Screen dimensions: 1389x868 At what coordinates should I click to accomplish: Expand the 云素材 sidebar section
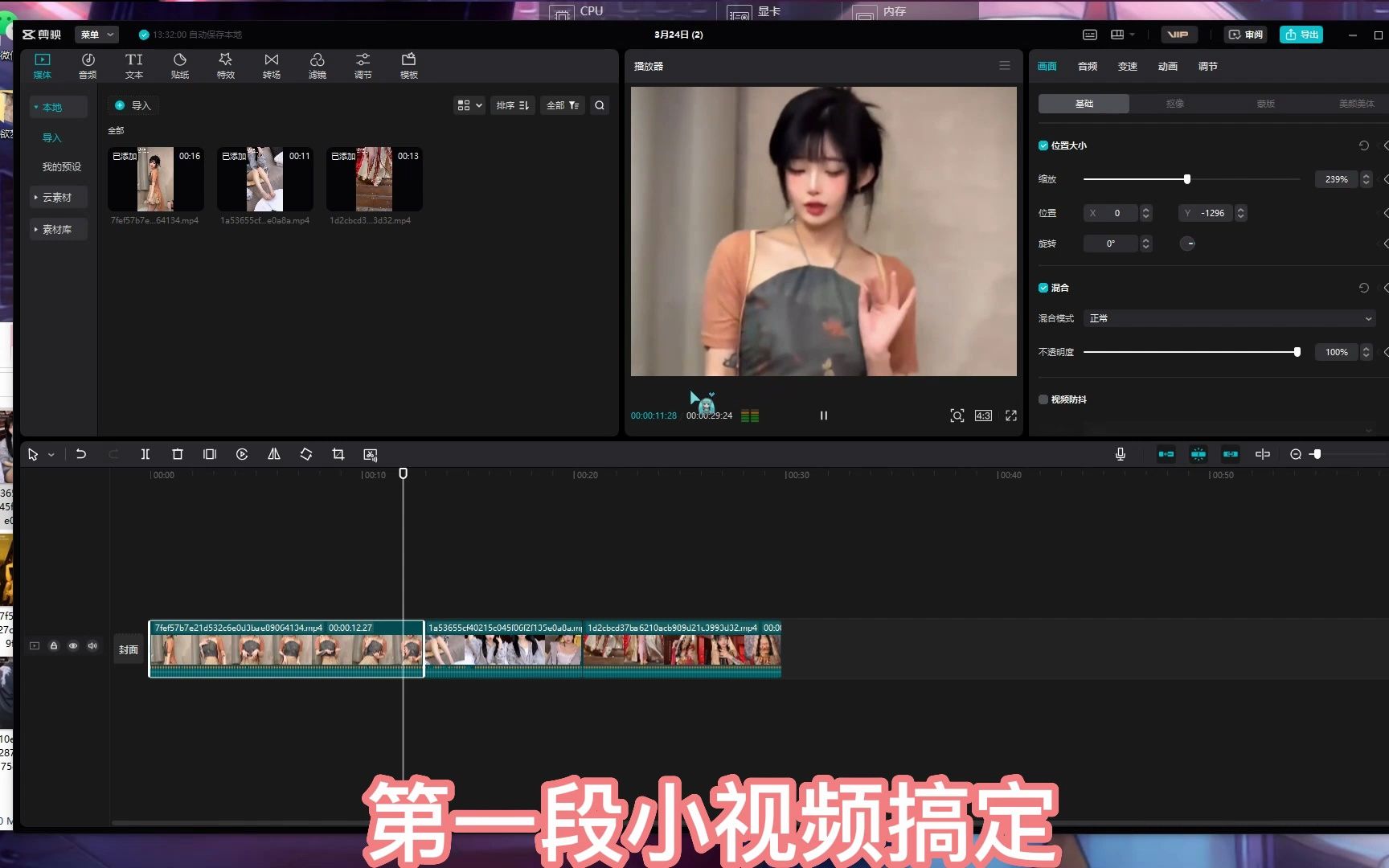coord(58,197)
